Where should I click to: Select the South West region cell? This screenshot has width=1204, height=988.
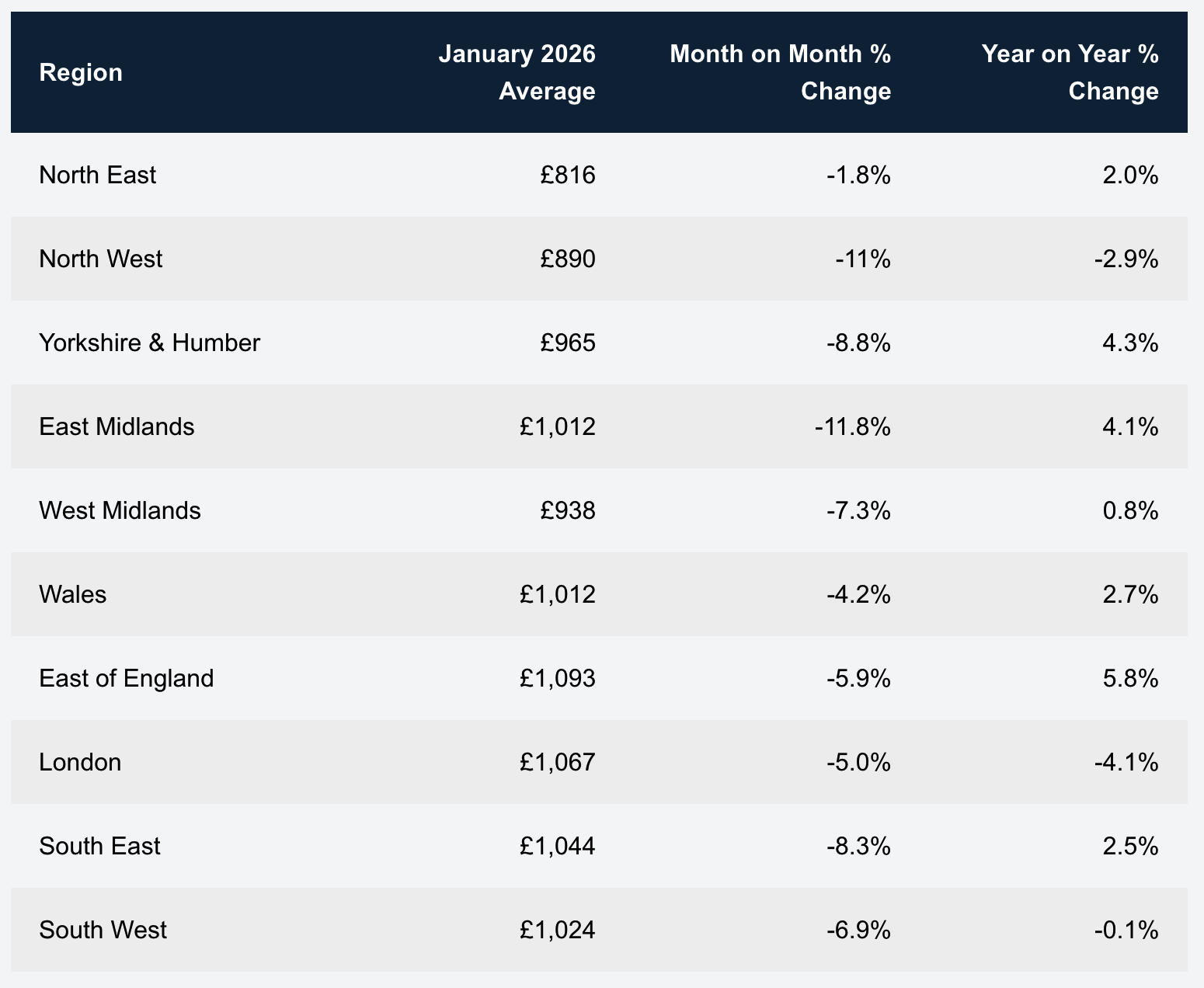point(103,930)
